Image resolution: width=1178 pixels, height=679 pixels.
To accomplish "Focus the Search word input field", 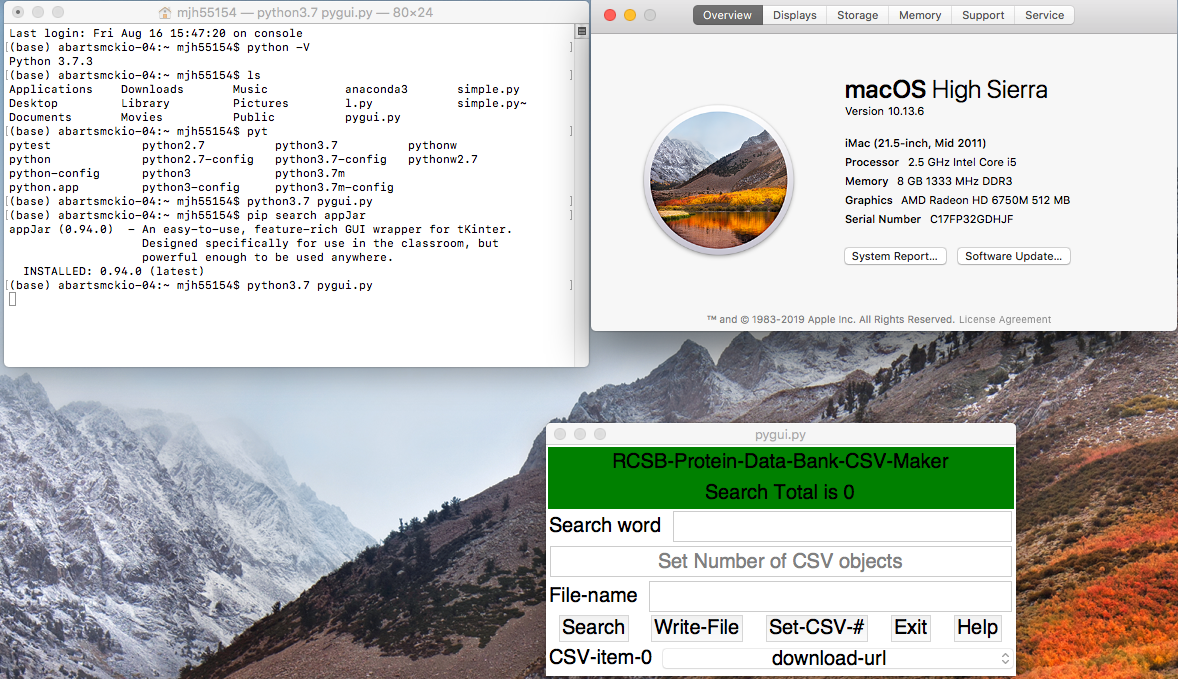I will [x=842, y=526].
